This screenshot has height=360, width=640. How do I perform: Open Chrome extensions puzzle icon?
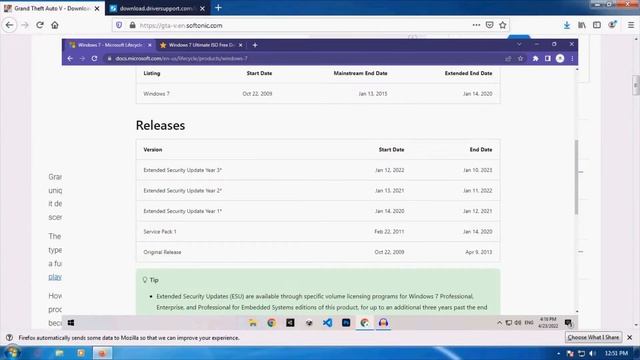(x=535, y=58)
